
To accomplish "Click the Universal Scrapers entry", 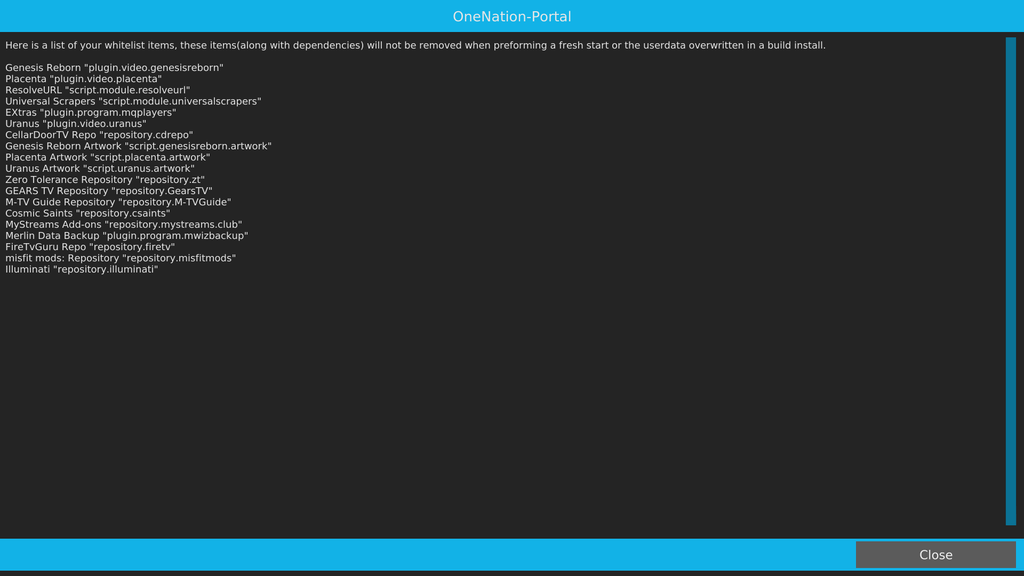I will (x=133, y=101).
